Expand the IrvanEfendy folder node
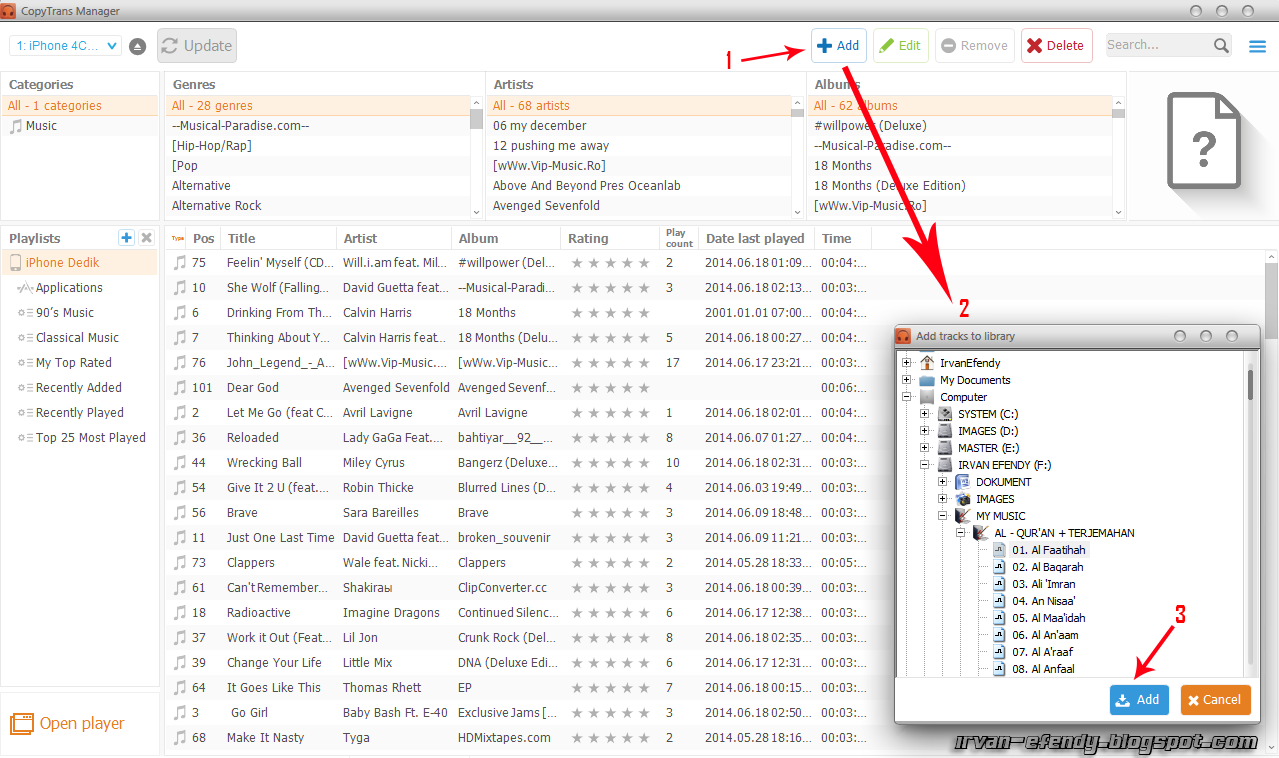The height and width of the screenshot is (758, 1279). [907, 363]
